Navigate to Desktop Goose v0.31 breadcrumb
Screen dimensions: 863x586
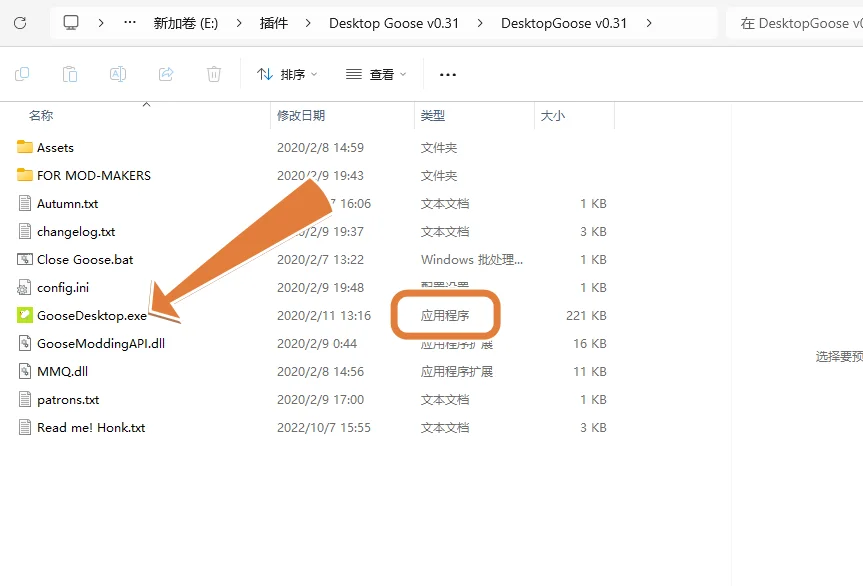394,23
